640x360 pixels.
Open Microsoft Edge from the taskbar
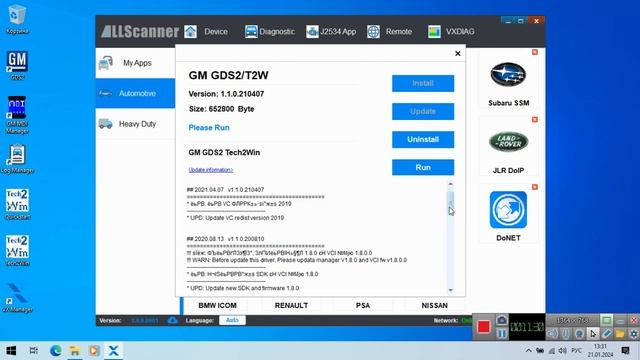point(56,351)
